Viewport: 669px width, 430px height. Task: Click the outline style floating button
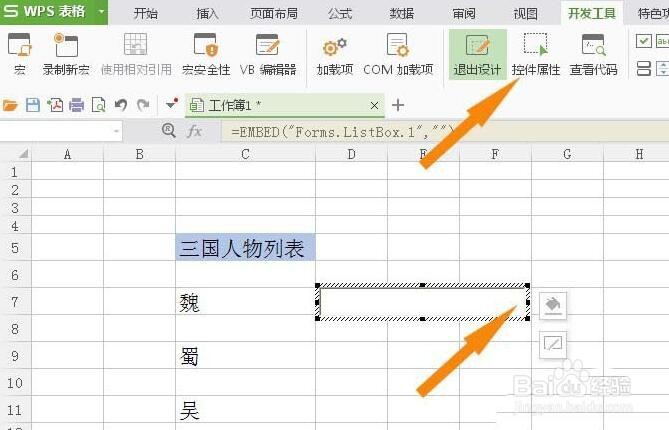[x=553, y=344]
